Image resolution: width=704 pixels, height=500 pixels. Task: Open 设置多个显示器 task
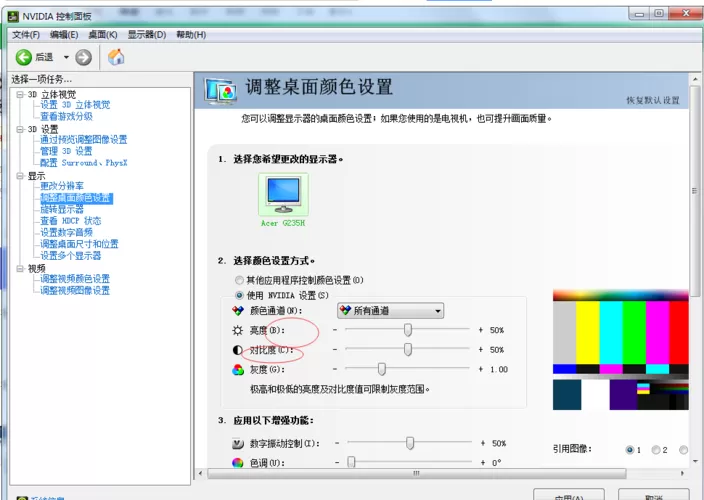click(70, 256)
